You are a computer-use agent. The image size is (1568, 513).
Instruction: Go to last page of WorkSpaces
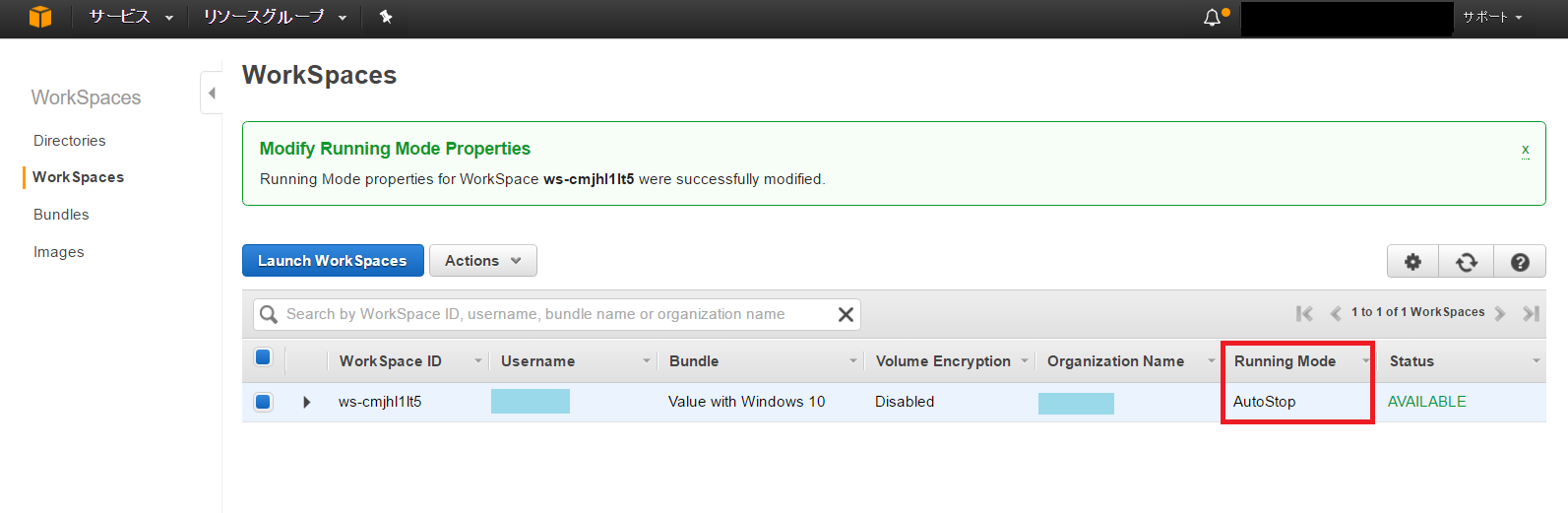pyautogui.click(x=1531, y=313)
